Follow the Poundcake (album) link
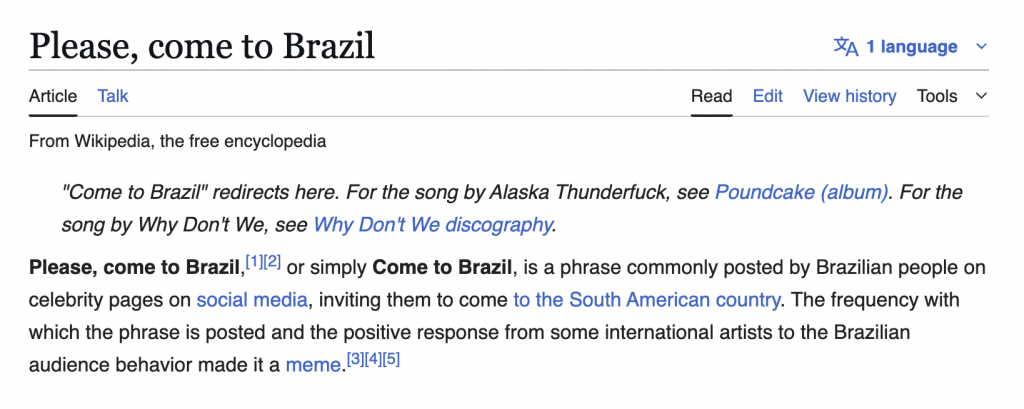Screen dimensions: 1024x409 click(x=801, y=192)
